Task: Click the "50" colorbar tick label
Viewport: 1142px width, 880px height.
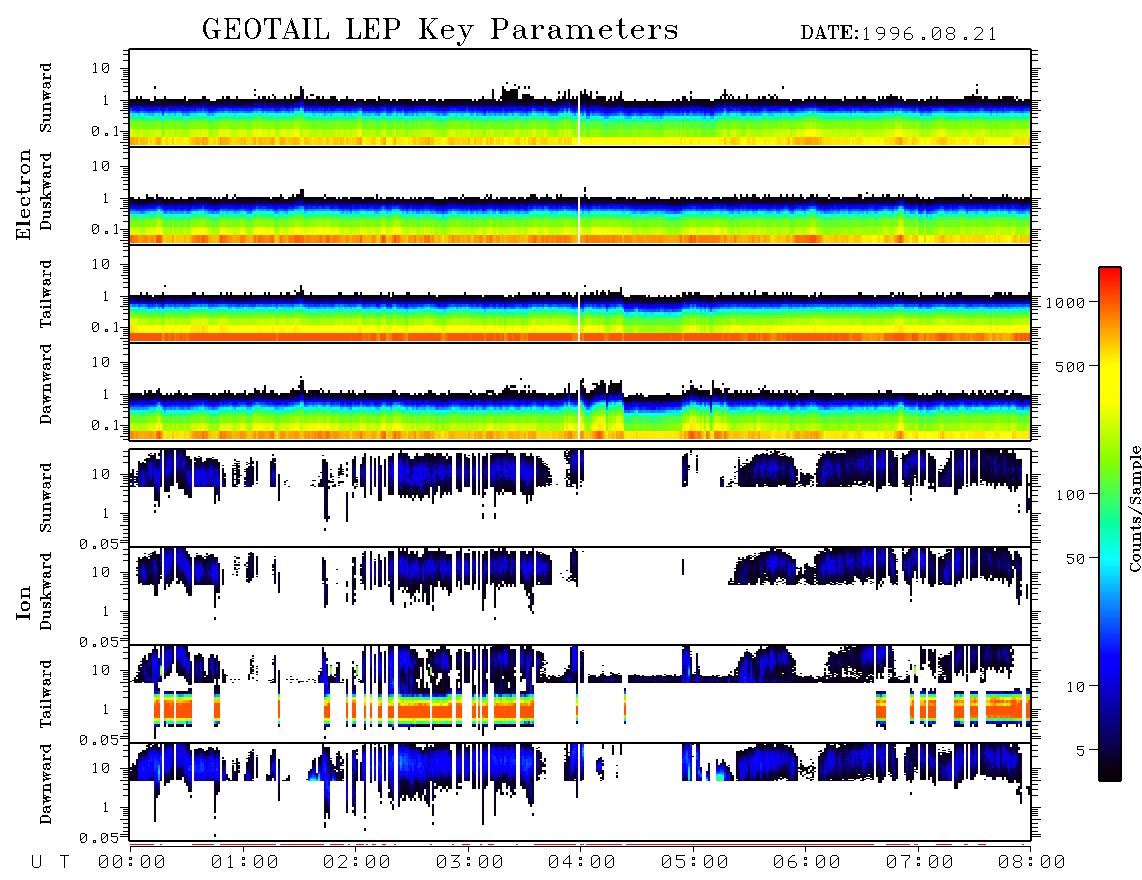Action: (x=1075, y=559)
